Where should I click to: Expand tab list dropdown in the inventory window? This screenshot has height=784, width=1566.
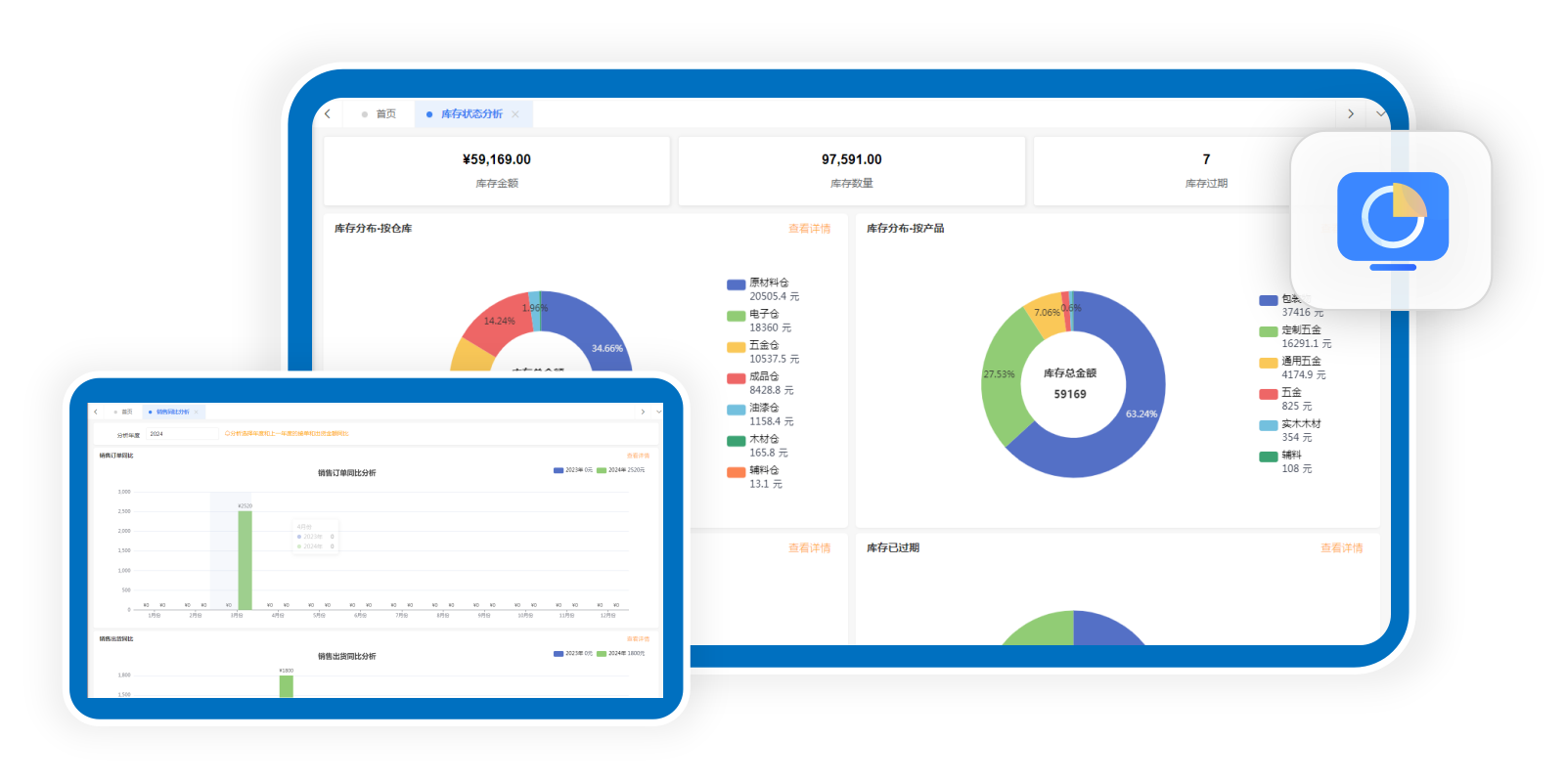pos(1380,113)
